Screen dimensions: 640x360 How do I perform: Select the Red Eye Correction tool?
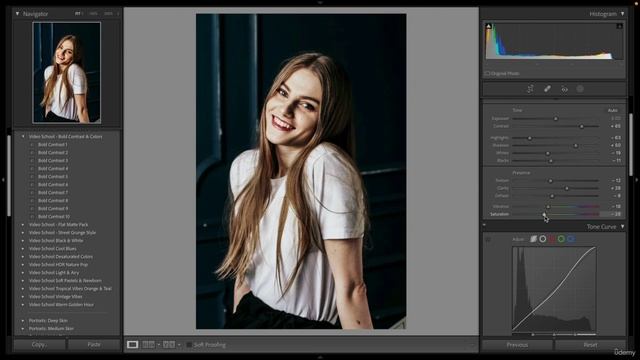pos(564,89)
